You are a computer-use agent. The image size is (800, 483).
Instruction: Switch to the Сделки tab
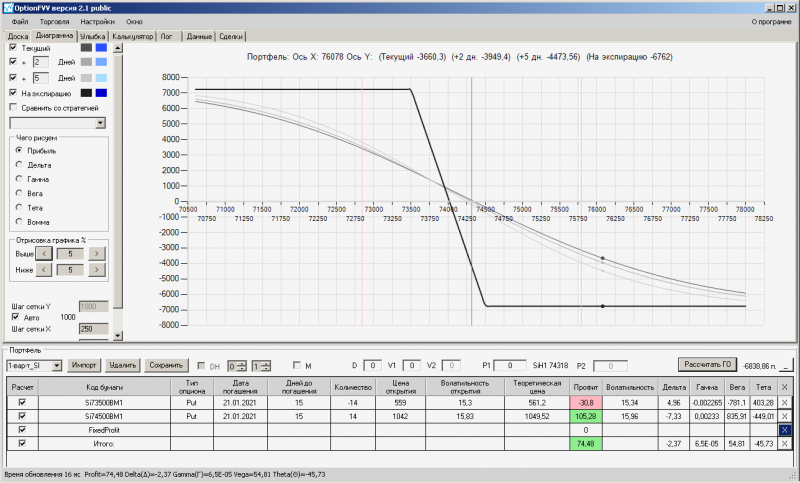pos(231,36)
